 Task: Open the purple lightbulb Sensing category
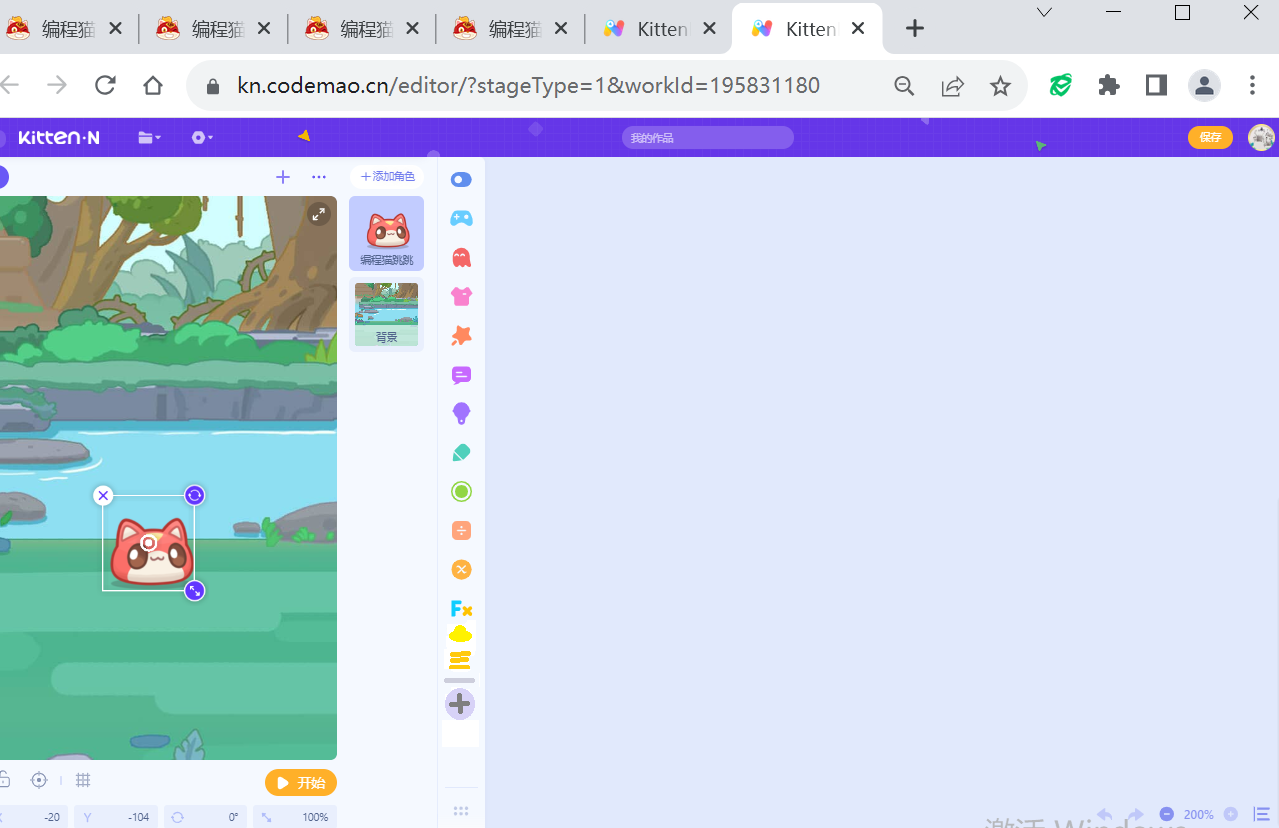point(461,414)
